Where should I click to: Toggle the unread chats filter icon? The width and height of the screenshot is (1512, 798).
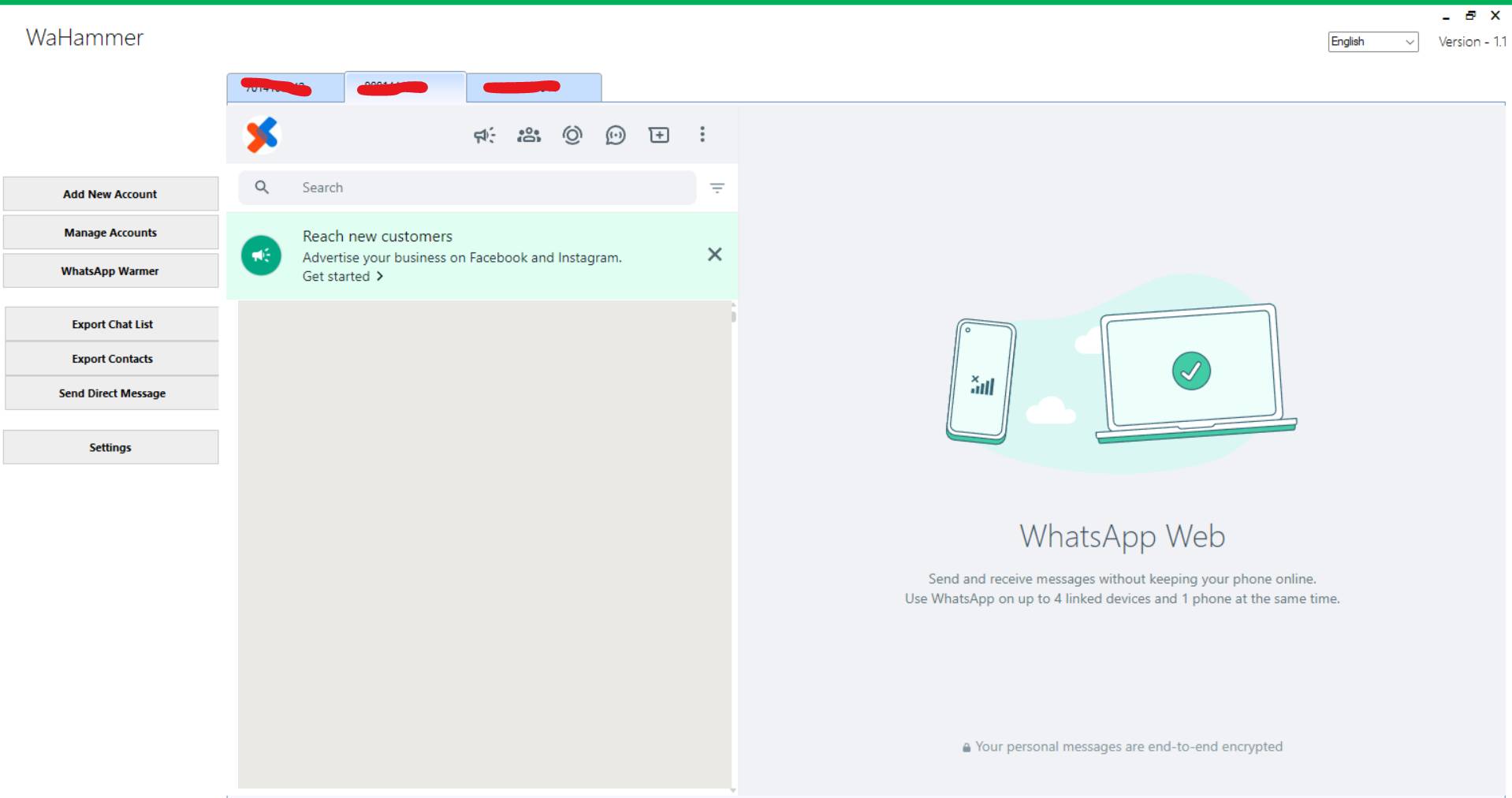click(x=717, y=188)
